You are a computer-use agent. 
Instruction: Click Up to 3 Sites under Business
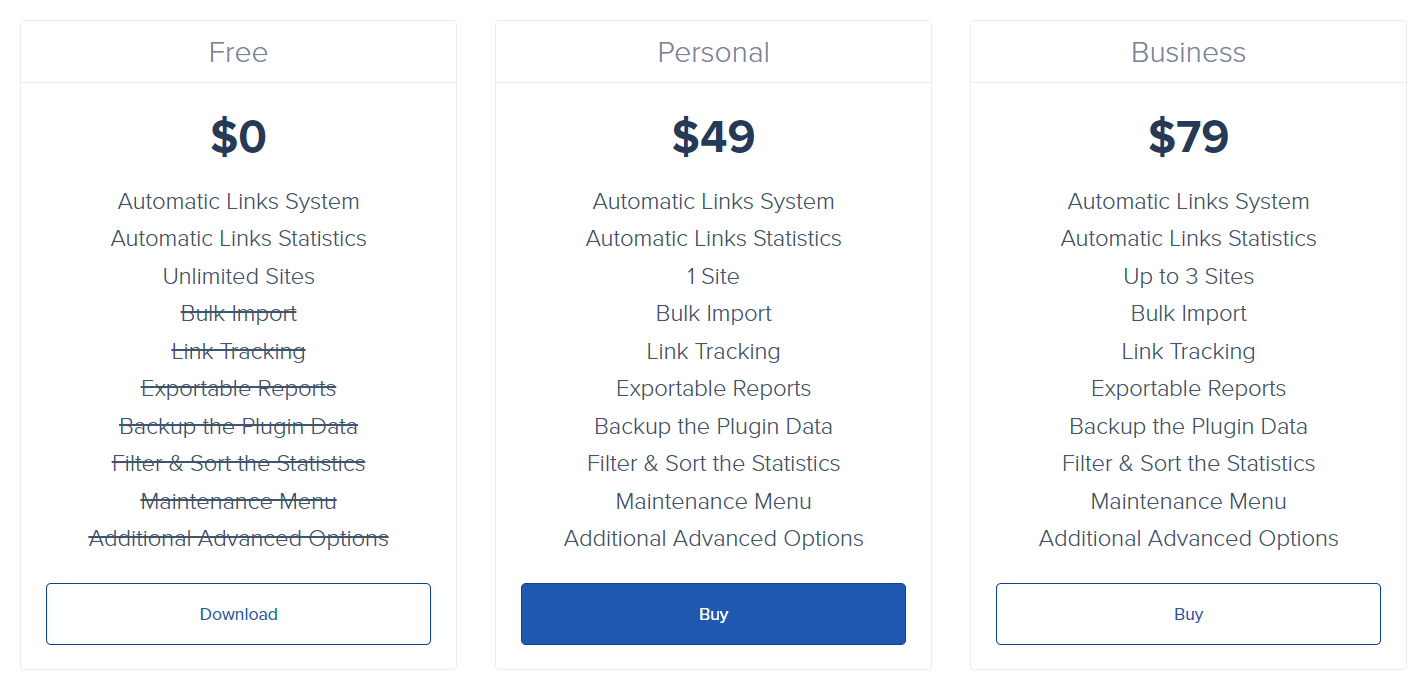coord(1188,276)
